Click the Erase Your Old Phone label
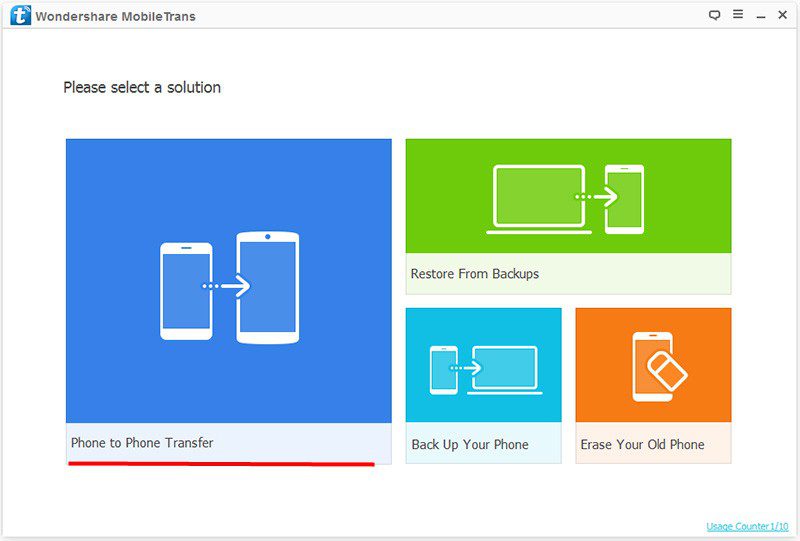 pos(642,445)
